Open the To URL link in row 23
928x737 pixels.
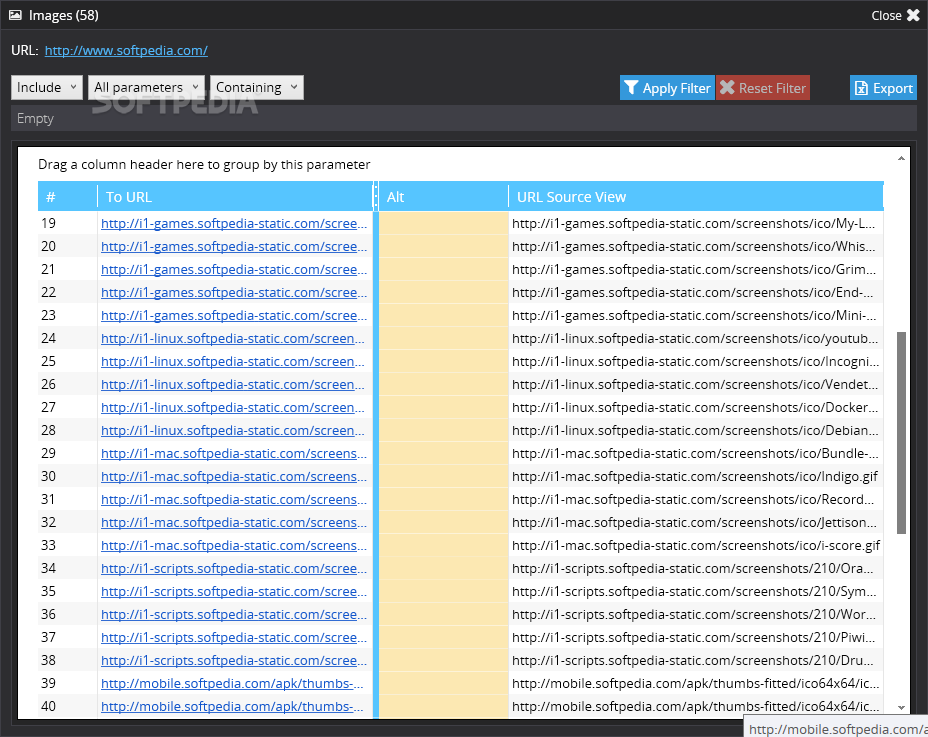point(234,316)
